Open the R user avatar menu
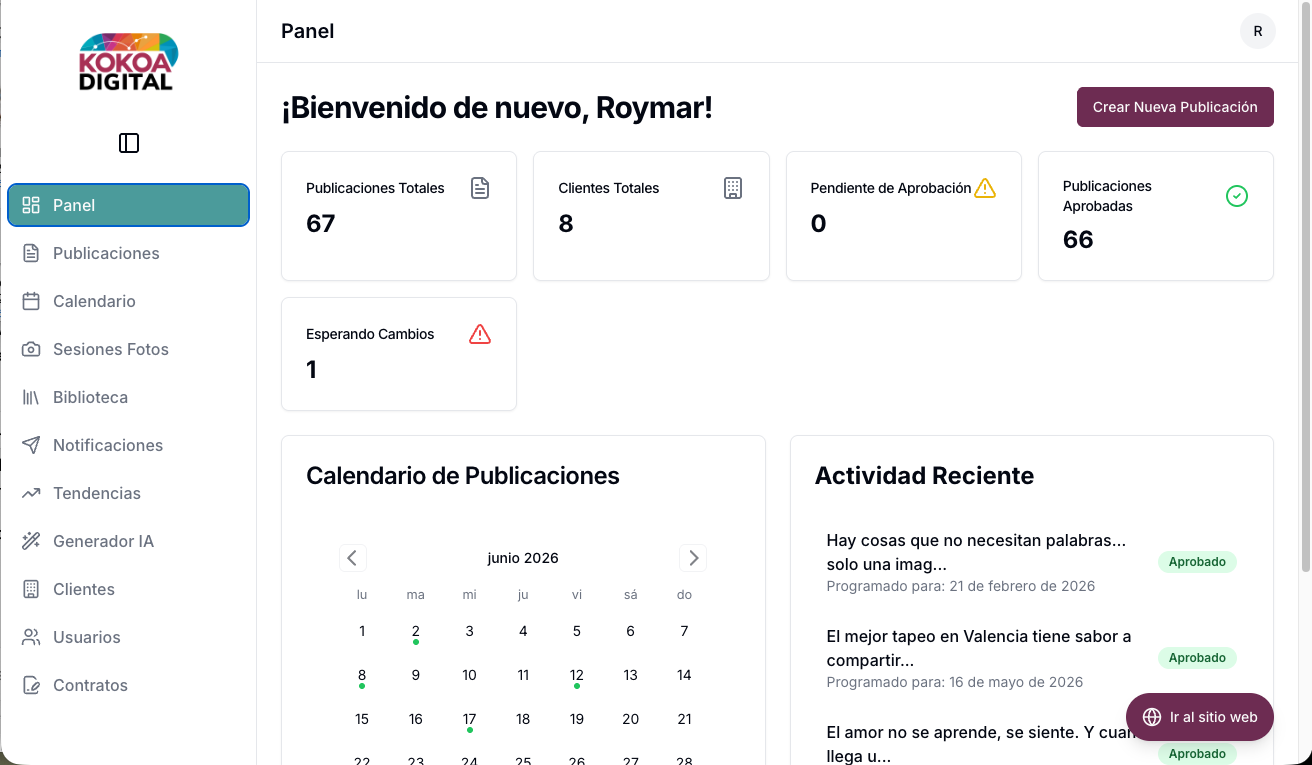 tap(1258, 31)
